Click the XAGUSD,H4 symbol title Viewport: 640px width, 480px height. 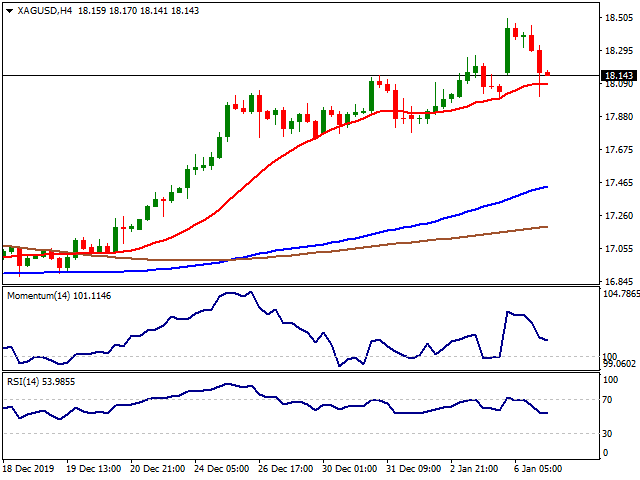point(45,11)
